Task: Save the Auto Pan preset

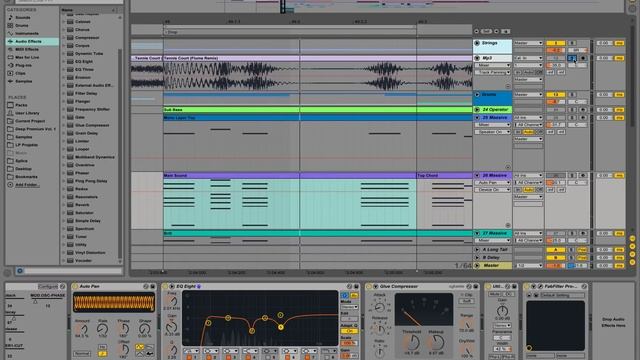Action: point(153,287)
